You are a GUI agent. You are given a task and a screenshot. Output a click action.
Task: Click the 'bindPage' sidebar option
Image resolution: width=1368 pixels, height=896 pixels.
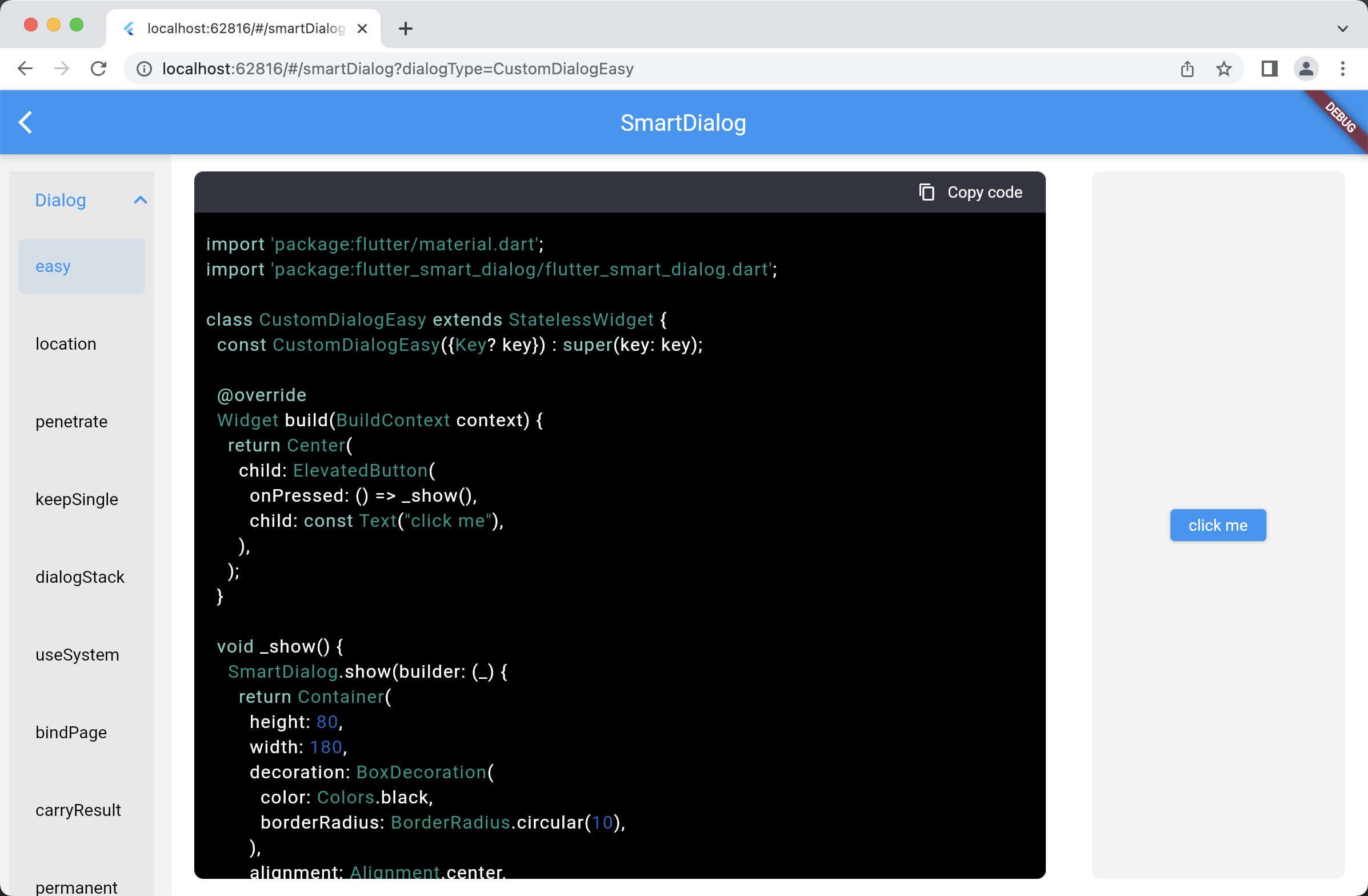[x=70, y=732]
